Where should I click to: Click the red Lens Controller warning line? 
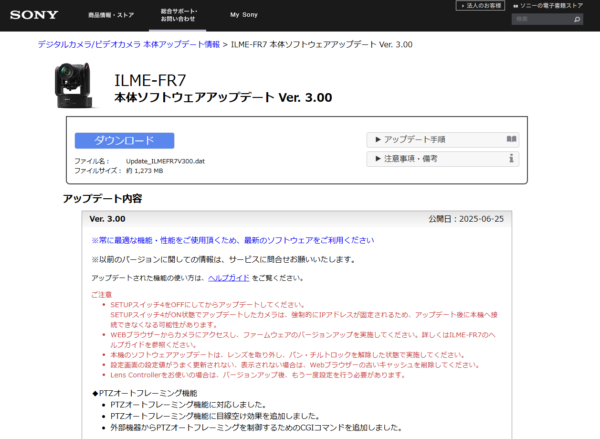coord(258,375)
